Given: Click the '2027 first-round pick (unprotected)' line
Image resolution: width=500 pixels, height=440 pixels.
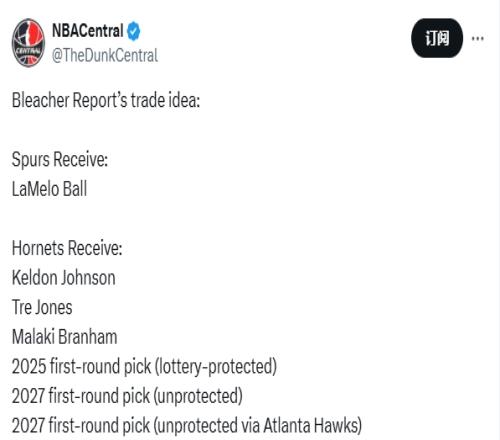Looking at the screenshot, I should click(127, 396).
